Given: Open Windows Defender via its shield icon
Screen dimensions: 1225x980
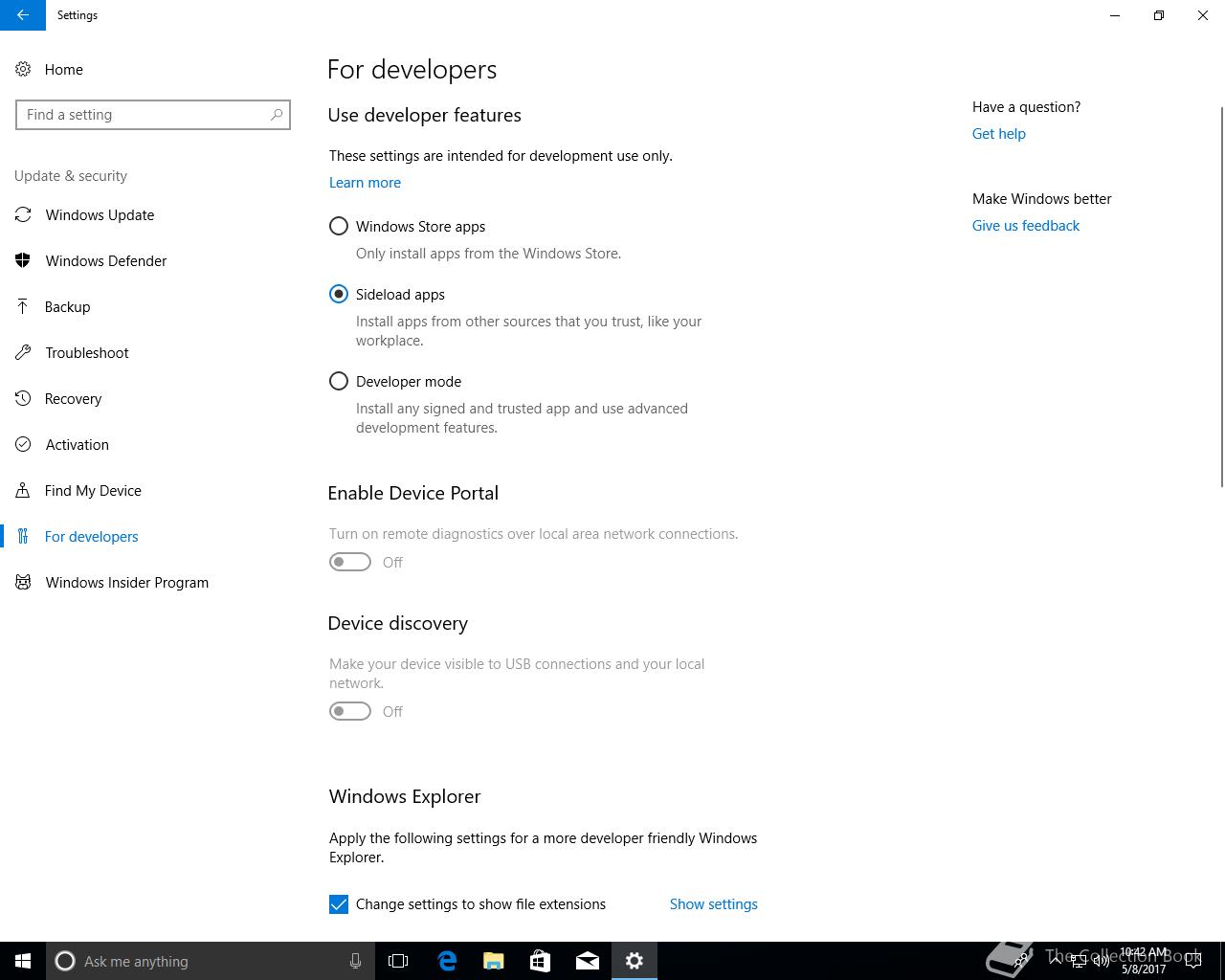Looking at the screenshot, I should tap(23, 260).
